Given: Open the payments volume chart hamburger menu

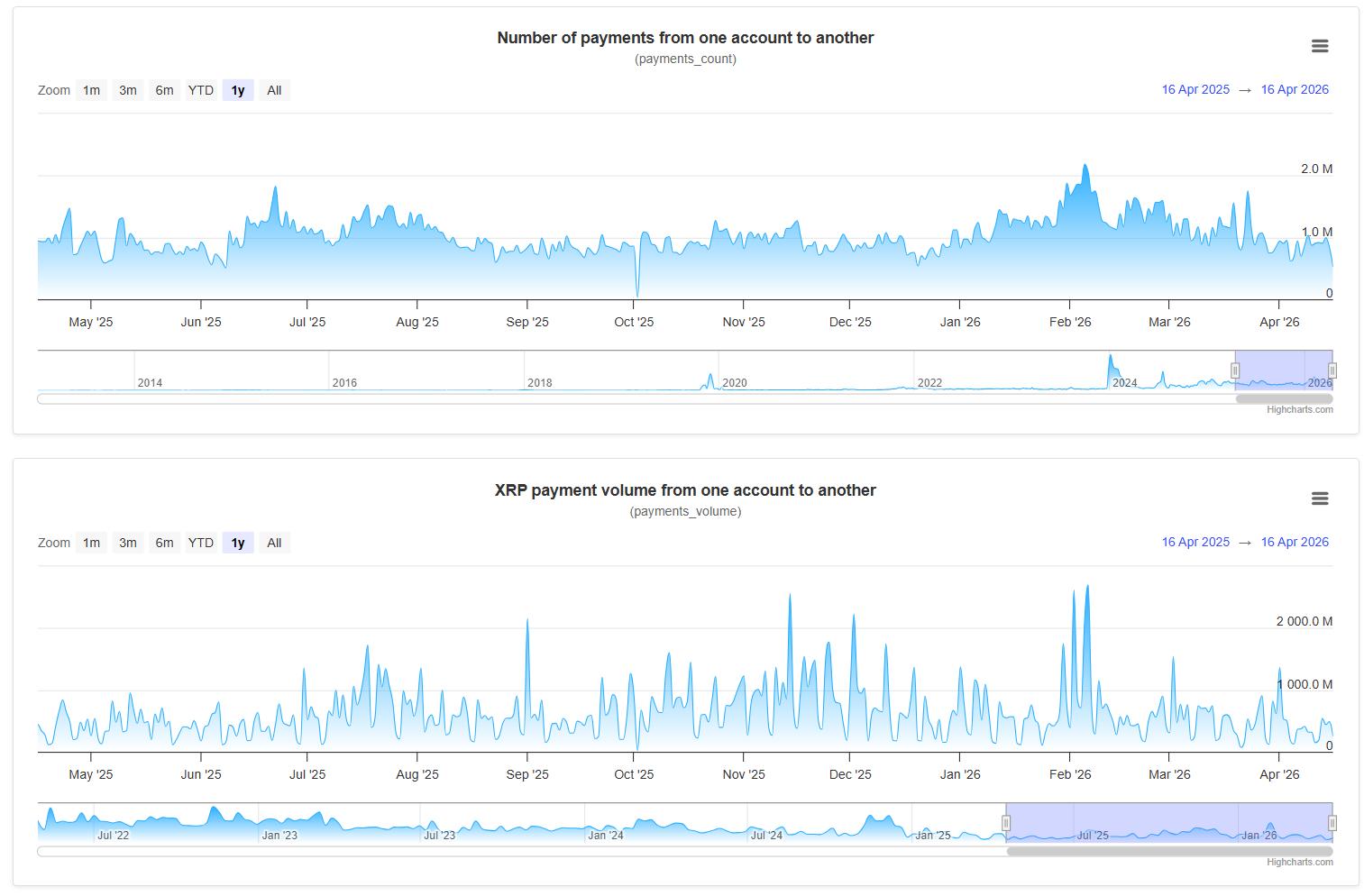Looking at the screenshot, I should click(x=1319, y=498).
